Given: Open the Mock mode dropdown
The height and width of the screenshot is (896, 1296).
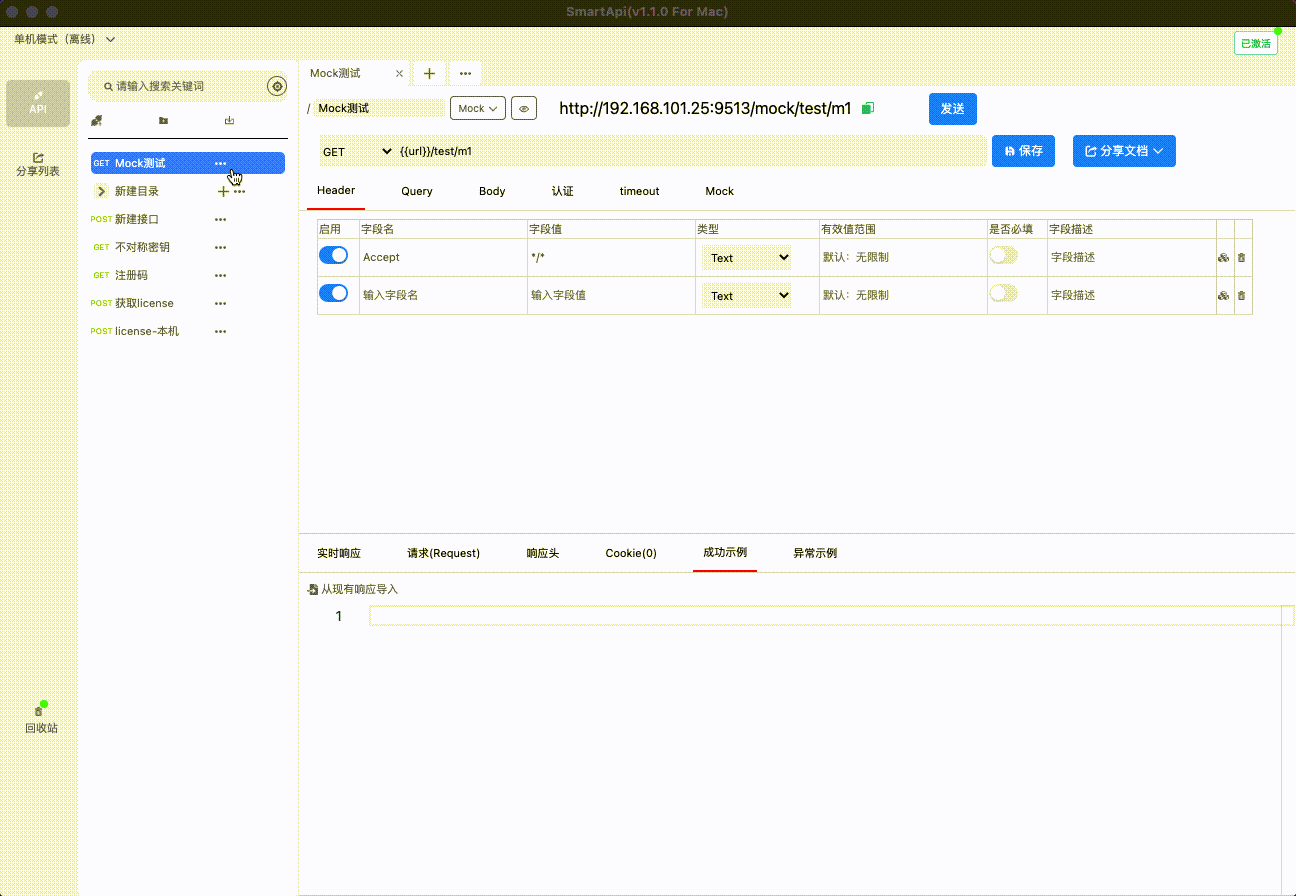Looking at the screenshot, I should 477,107.
